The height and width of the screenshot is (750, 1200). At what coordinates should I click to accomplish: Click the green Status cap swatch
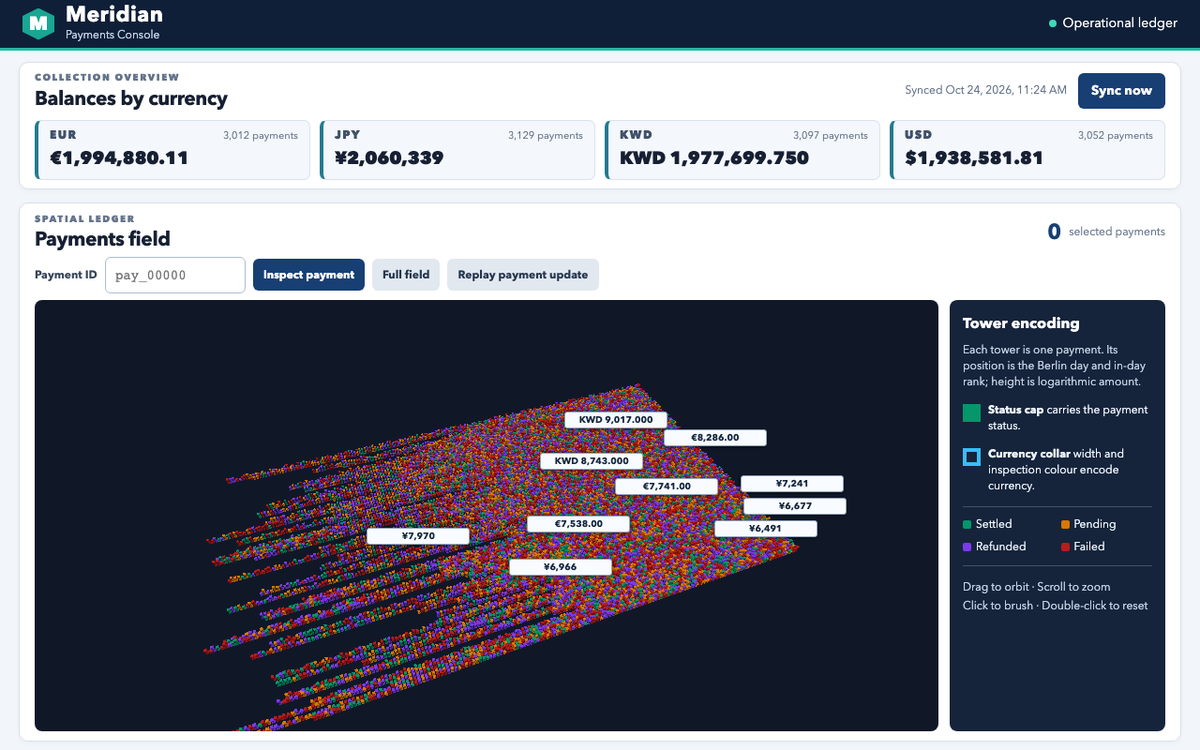click(971, 413)
